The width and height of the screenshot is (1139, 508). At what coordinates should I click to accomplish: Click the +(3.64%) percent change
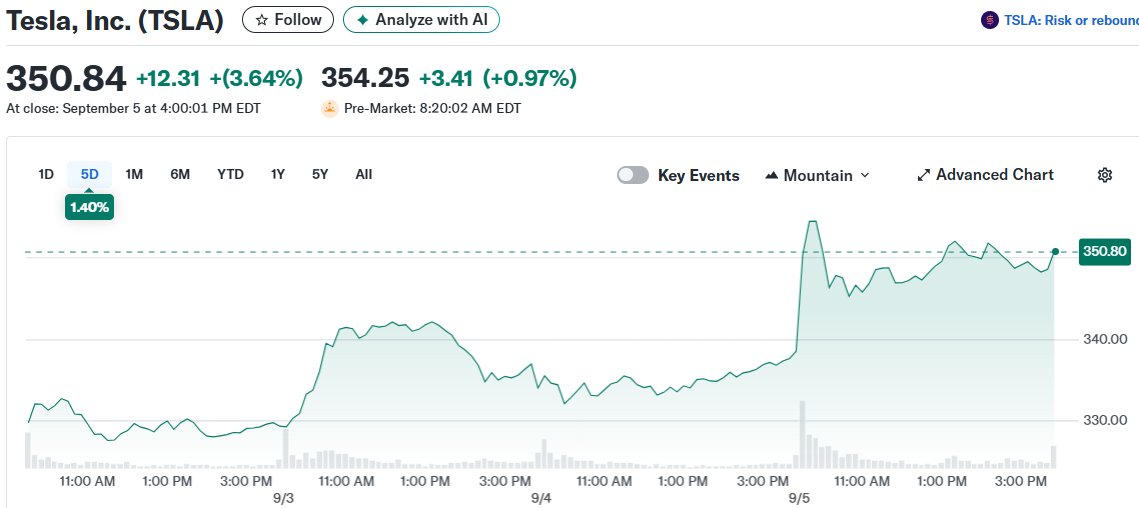[x=256, y=78]
